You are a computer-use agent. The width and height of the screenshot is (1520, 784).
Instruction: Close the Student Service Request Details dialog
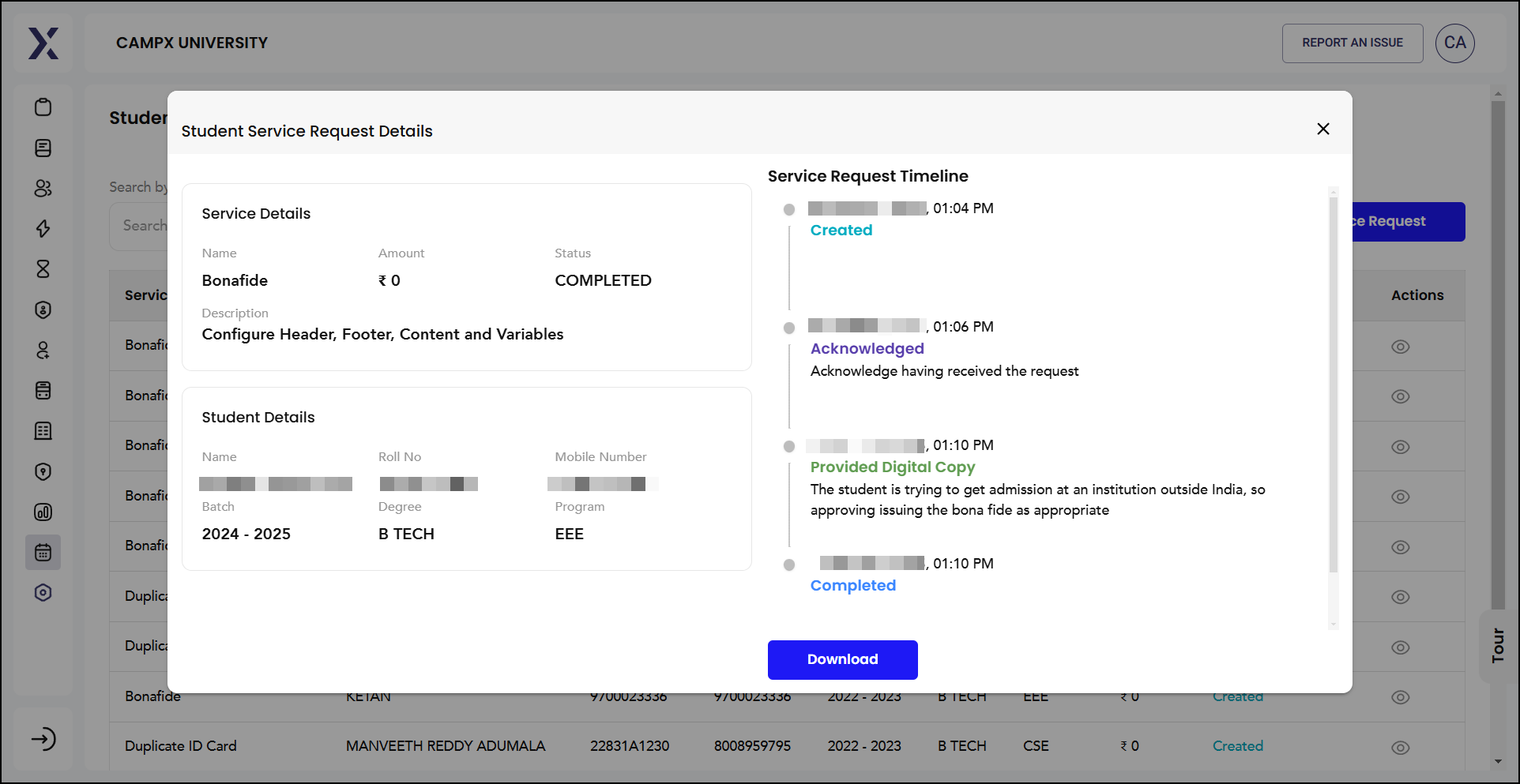[1323, 129]
